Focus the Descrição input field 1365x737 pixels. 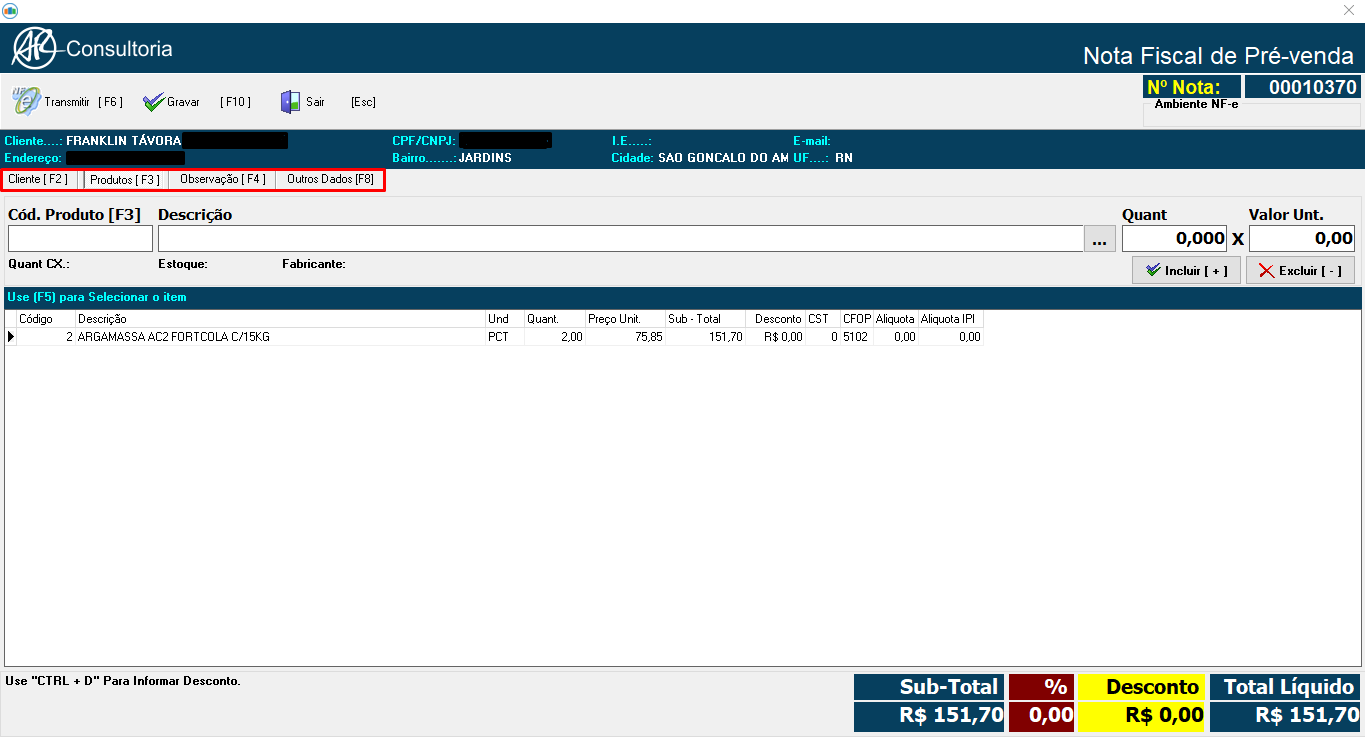tap(621, 238)
